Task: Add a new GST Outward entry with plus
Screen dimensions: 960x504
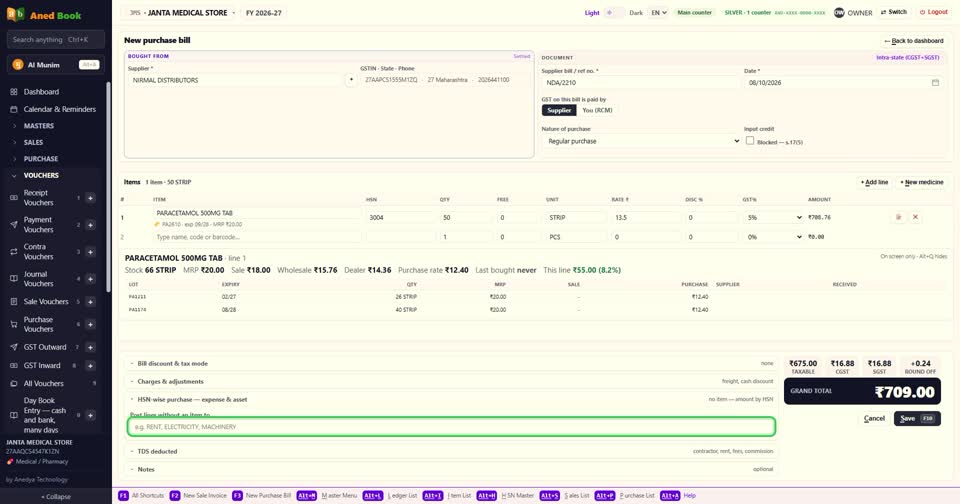Action: [x=90, y=347]
